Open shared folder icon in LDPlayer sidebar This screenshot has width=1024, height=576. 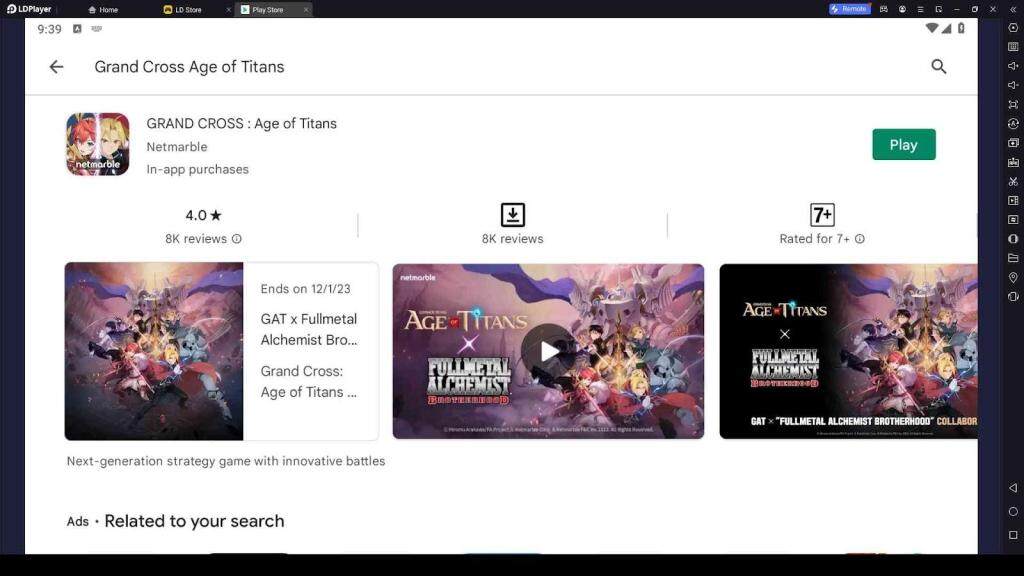coord(1013,258)
